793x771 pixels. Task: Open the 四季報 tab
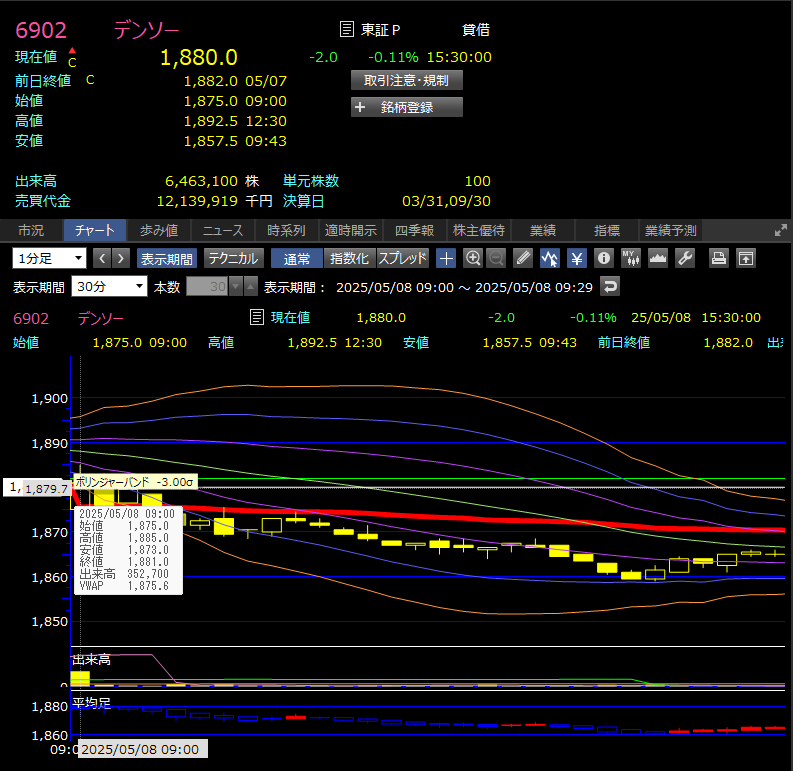click(x=415, y=230)
